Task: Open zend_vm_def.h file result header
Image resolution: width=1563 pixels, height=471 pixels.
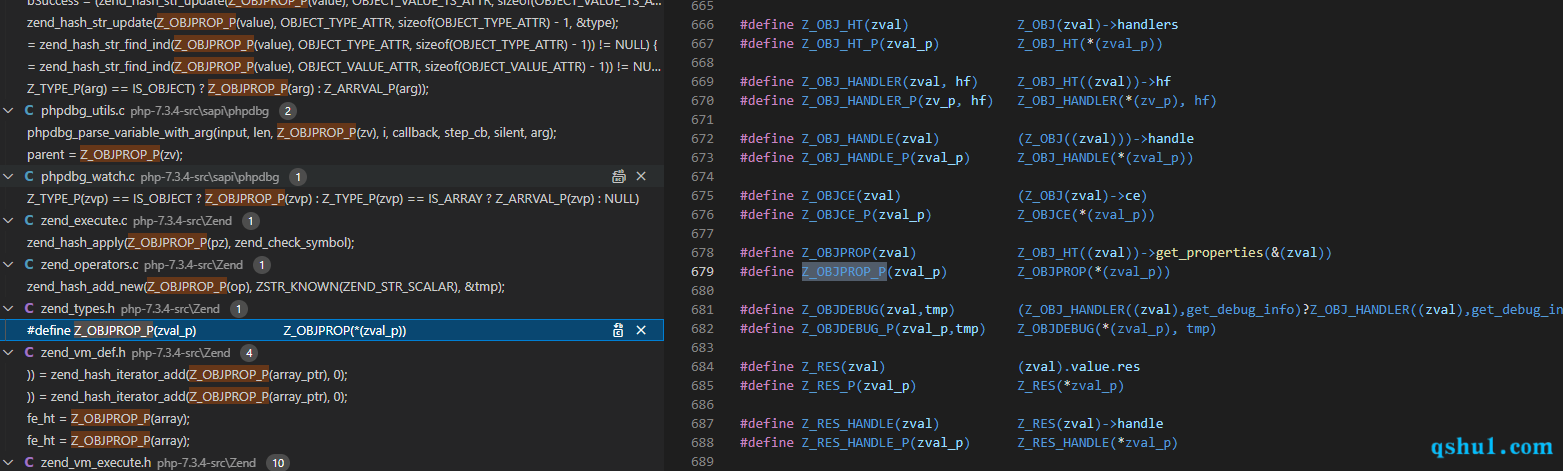Action: (332, 352)
